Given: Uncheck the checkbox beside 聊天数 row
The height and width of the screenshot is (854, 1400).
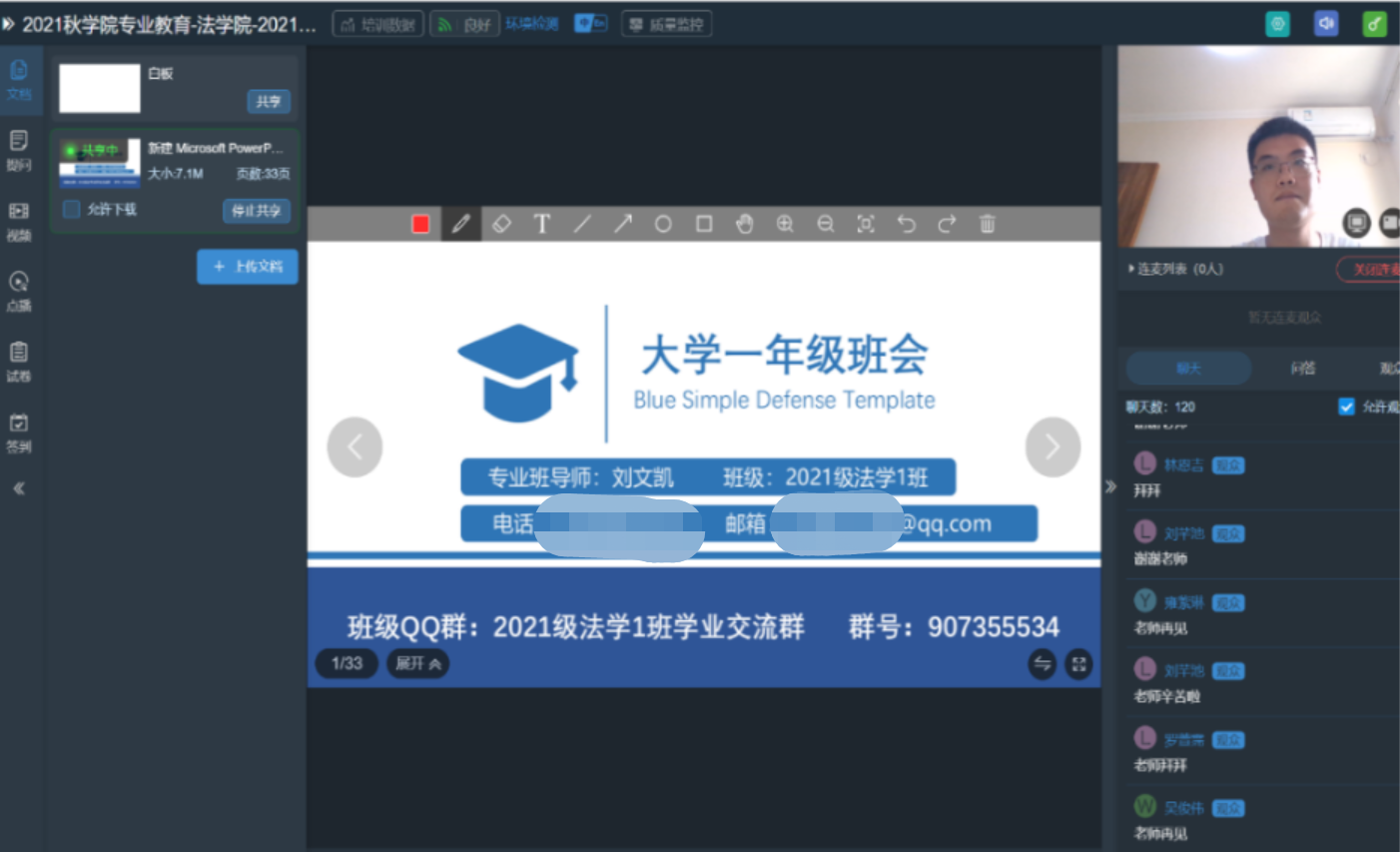Looking at the screenshot, I should [x=1346, y=407].
